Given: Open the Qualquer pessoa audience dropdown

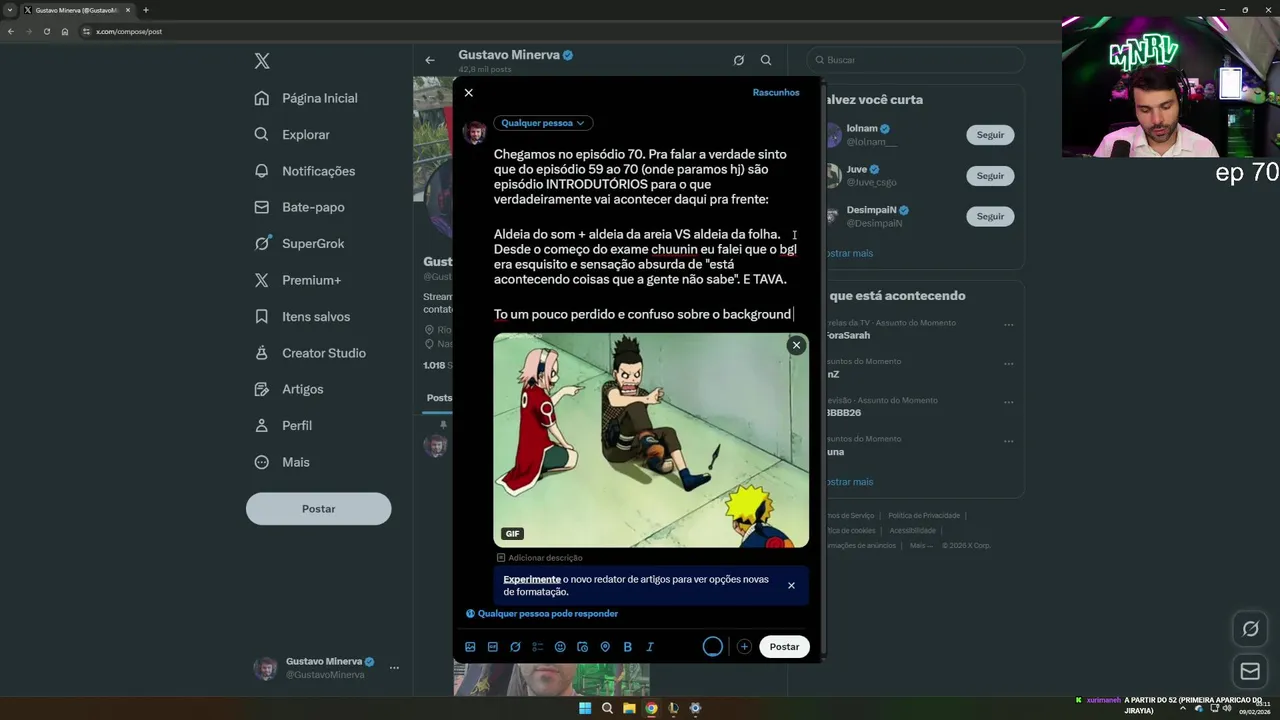Looking at the screenshot, I should tap(543, 123).
